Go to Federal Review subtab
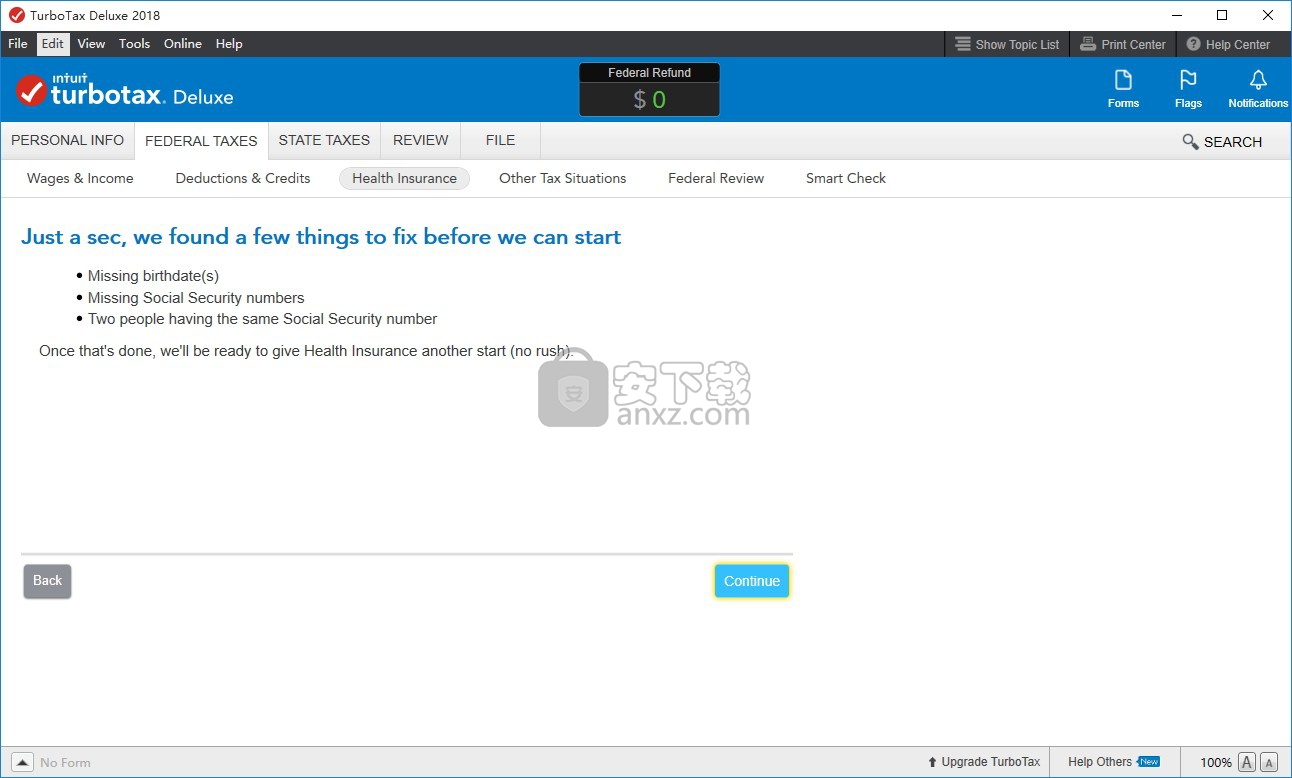Screen dimensions: 1292x778 [x=716, y=178]
